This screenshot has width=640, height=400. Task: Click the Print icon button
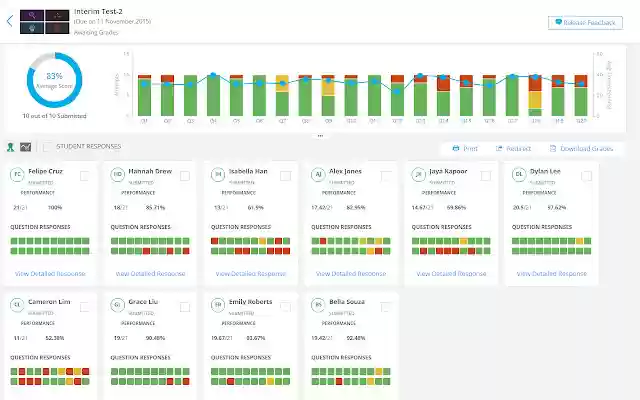(x=465, y=149)
